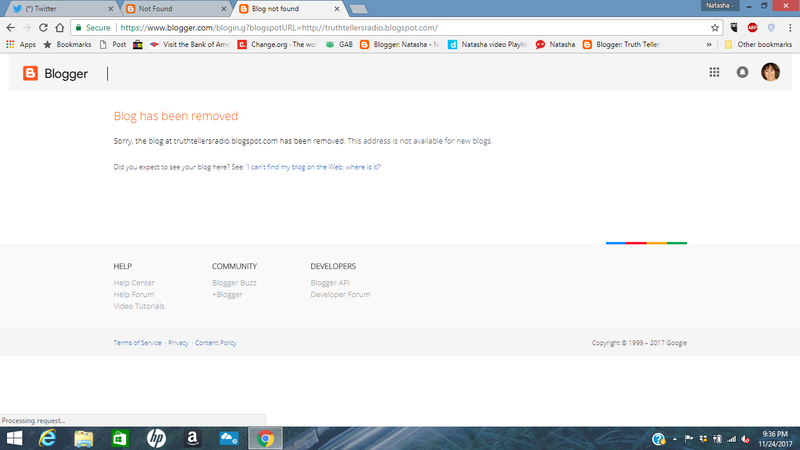The height and width of the screenshot is (450, 800).
Task: Open Internet Explorer from the taskbar
Action: pyautogui.click(x=47, y=438)
